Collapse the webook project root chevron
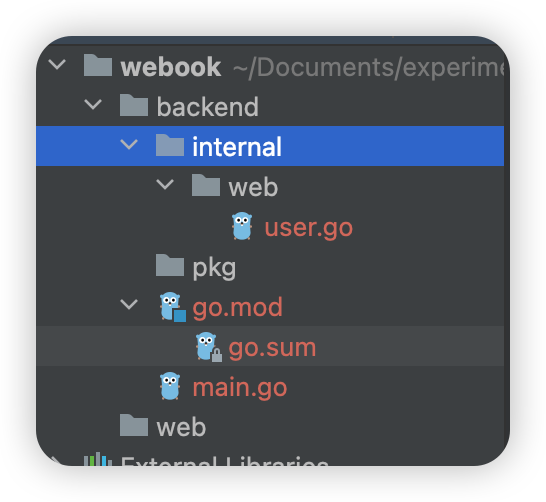The width and height of the screenshot is (546, 502). click(x=57, y=64)
